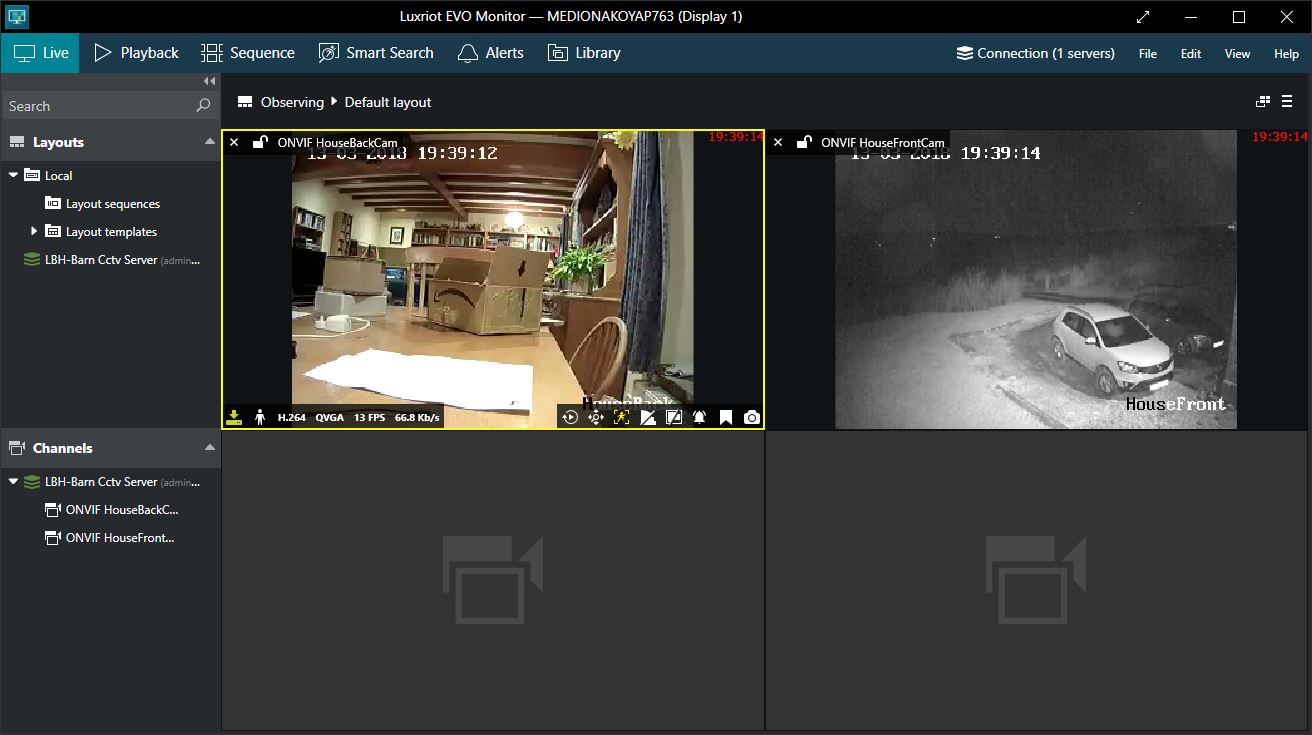Add a bookmark on HouseBackCam
Screen dimensions: 1312x735
(726, 417)
